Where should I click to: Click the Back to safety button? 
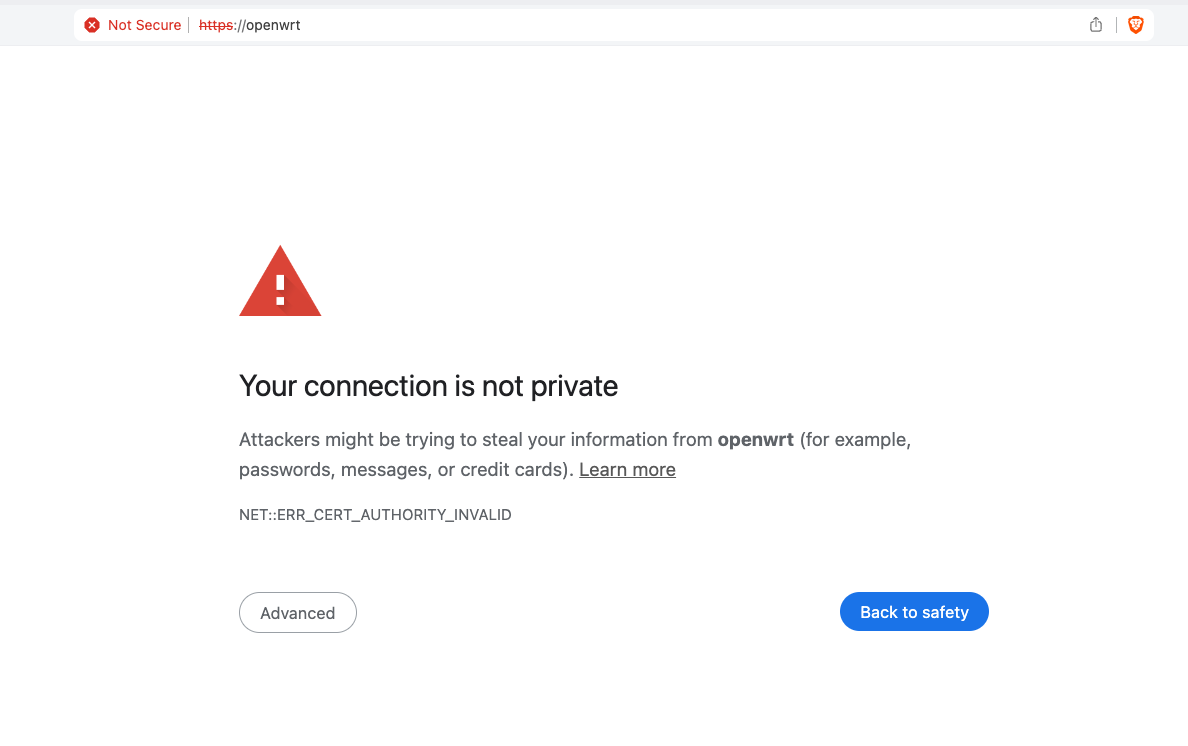(x=914, y=612)
